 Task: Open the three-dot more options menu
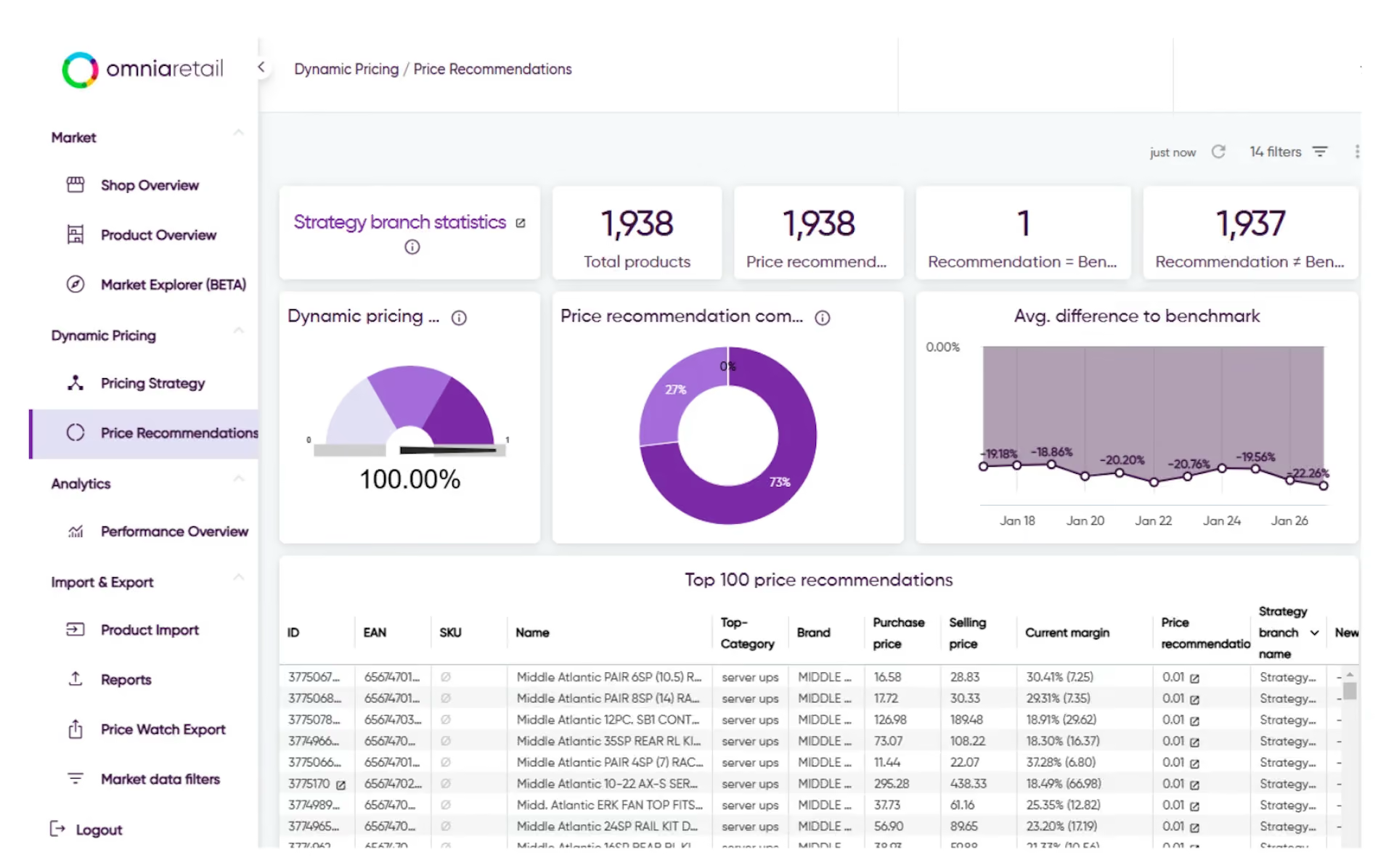[x=1357, y=152]
